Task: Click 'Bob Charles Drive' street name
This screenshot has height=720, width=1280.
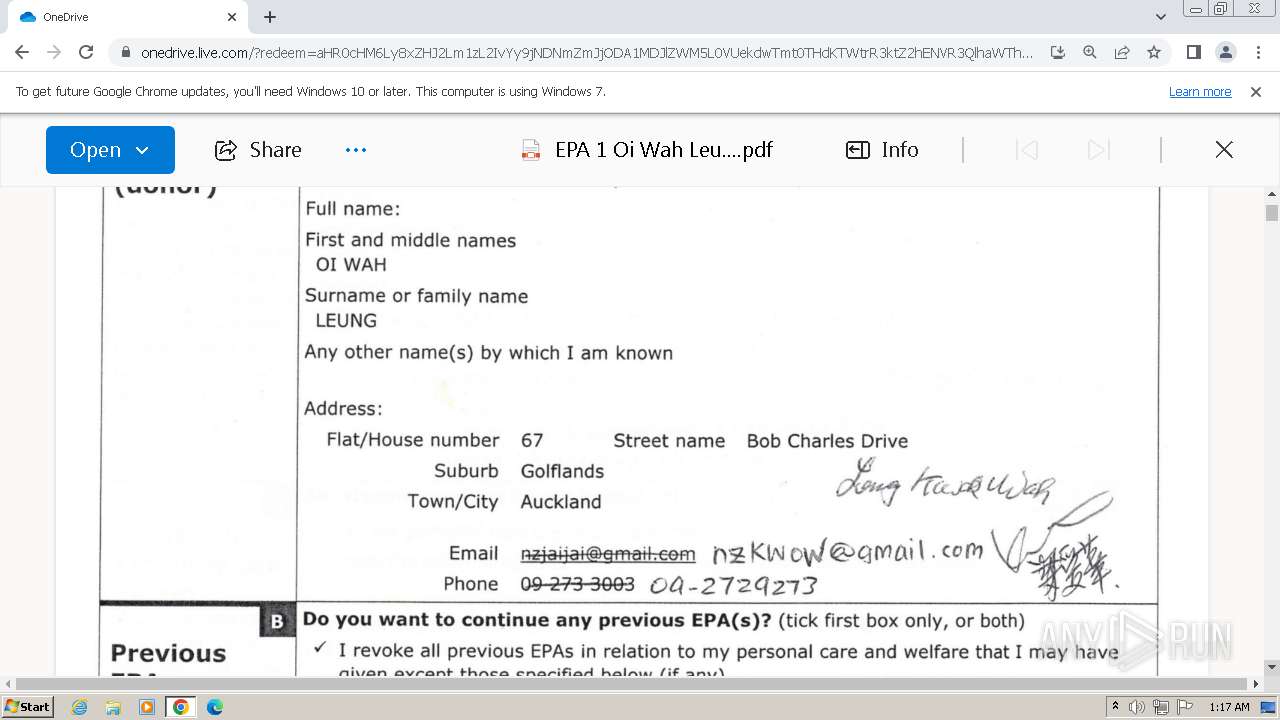Action: (827, 441)
